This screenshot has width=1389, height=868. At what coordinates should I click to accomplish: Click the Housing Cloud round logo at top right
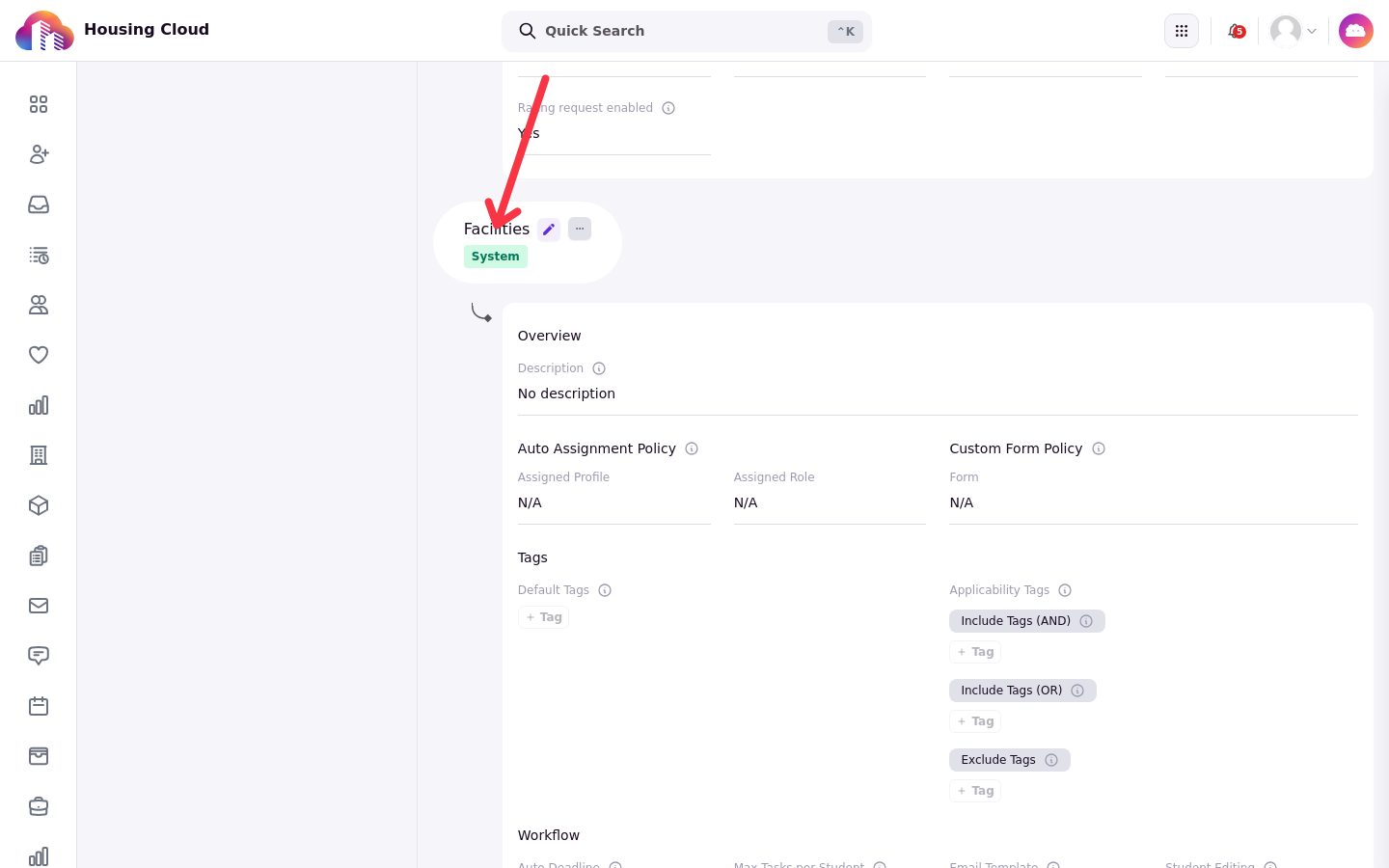1356,31
